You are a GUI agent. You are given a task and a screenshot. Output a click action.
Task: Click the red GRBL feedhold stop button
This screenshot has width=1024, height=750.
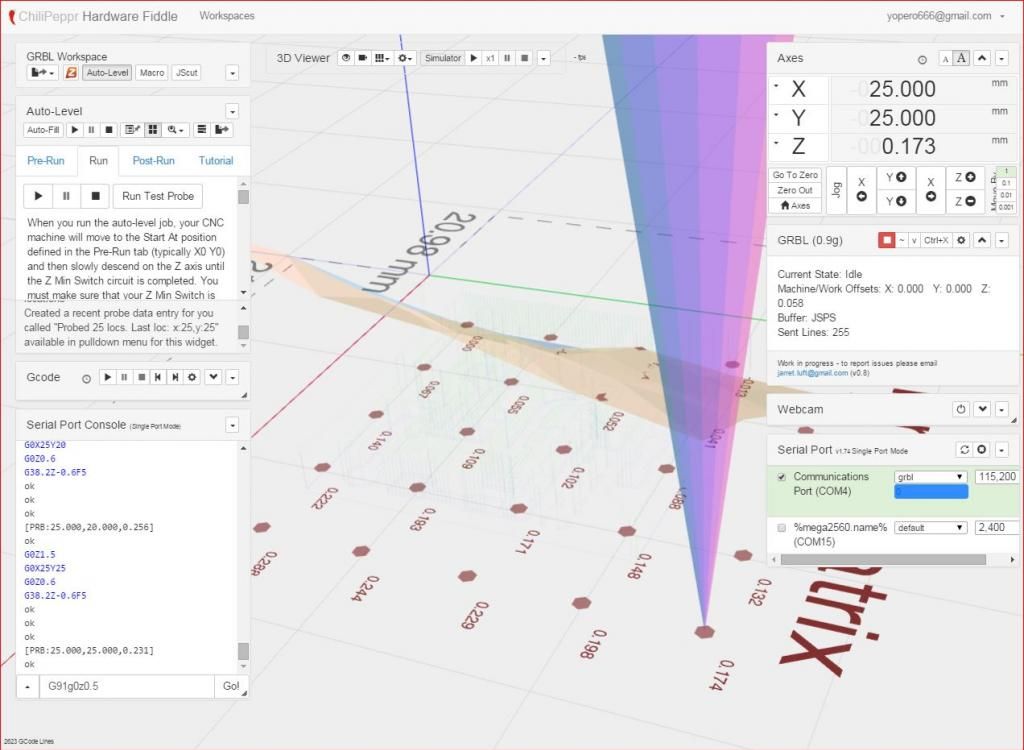pyautogui.click(x=886, y=240)
